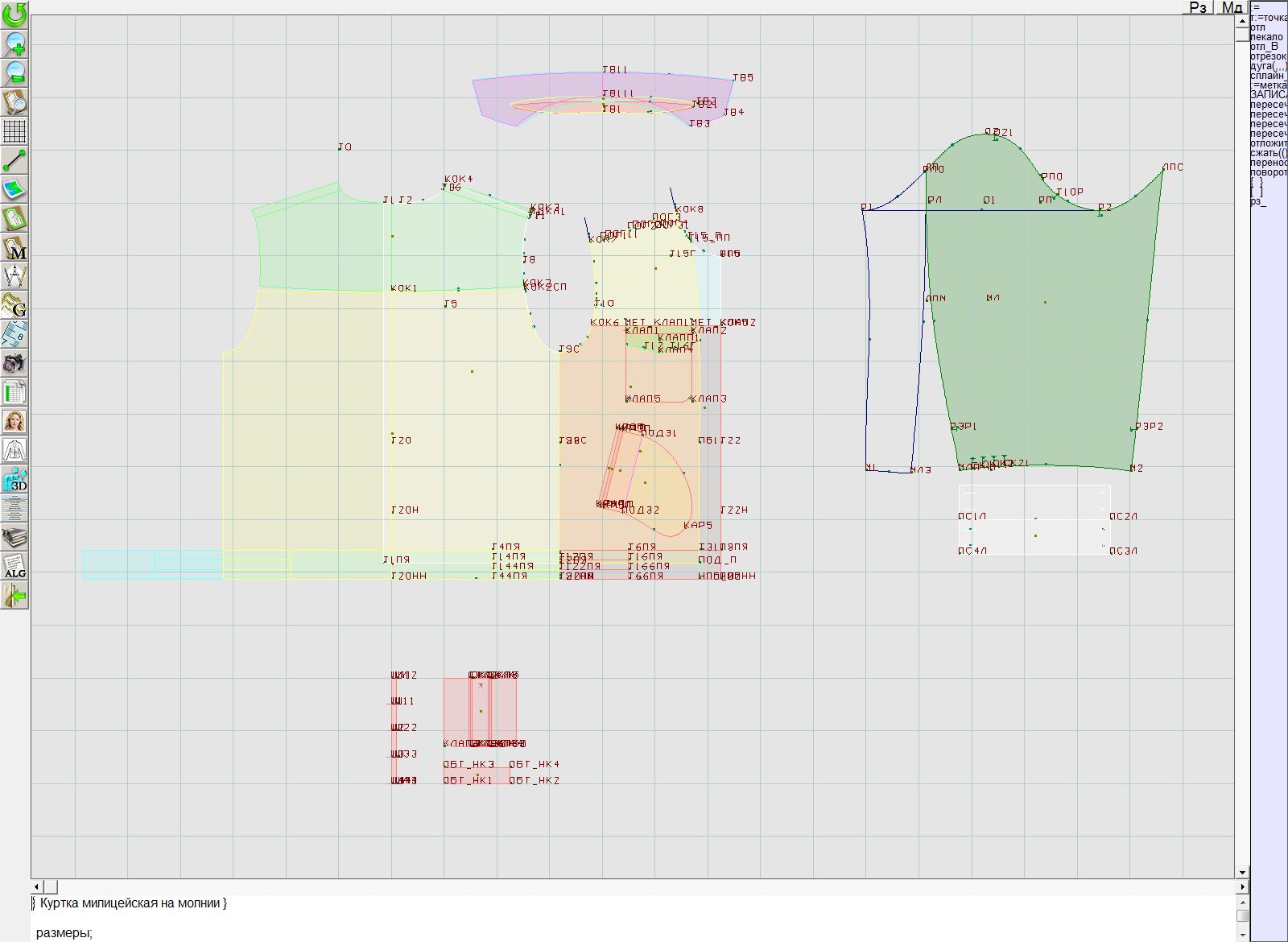
Task: Open the ALG algorithm document icon
Action: coord(14,566)
